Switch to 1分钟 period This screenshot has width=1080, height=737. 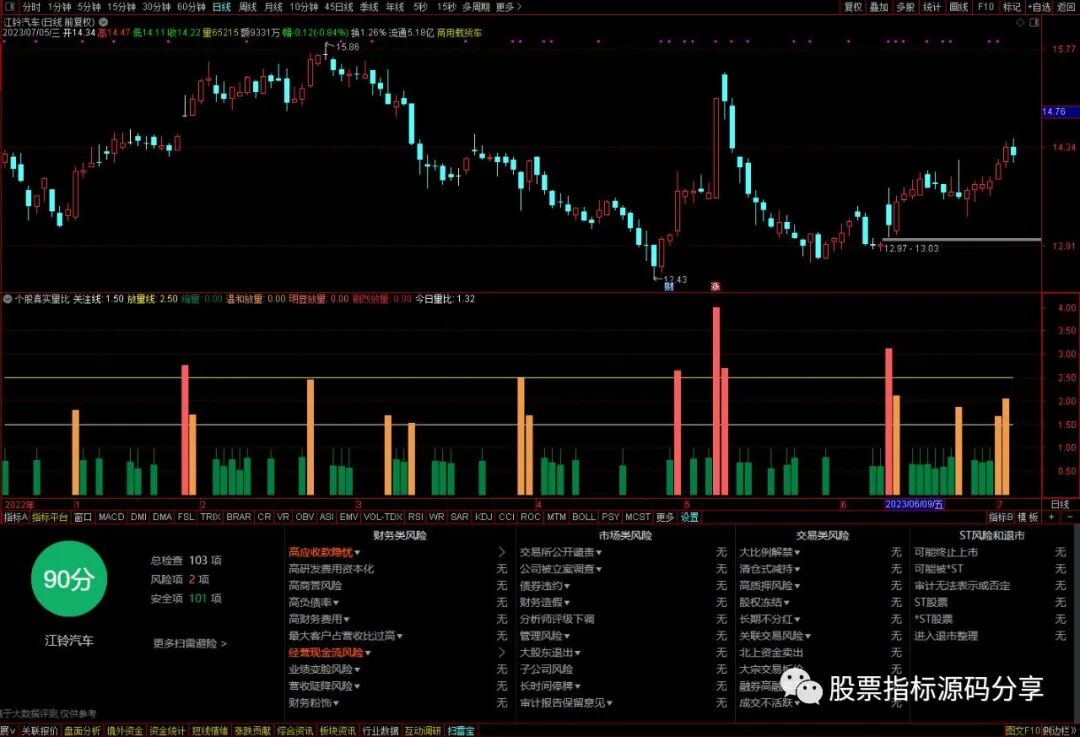(x=59, y=6)
